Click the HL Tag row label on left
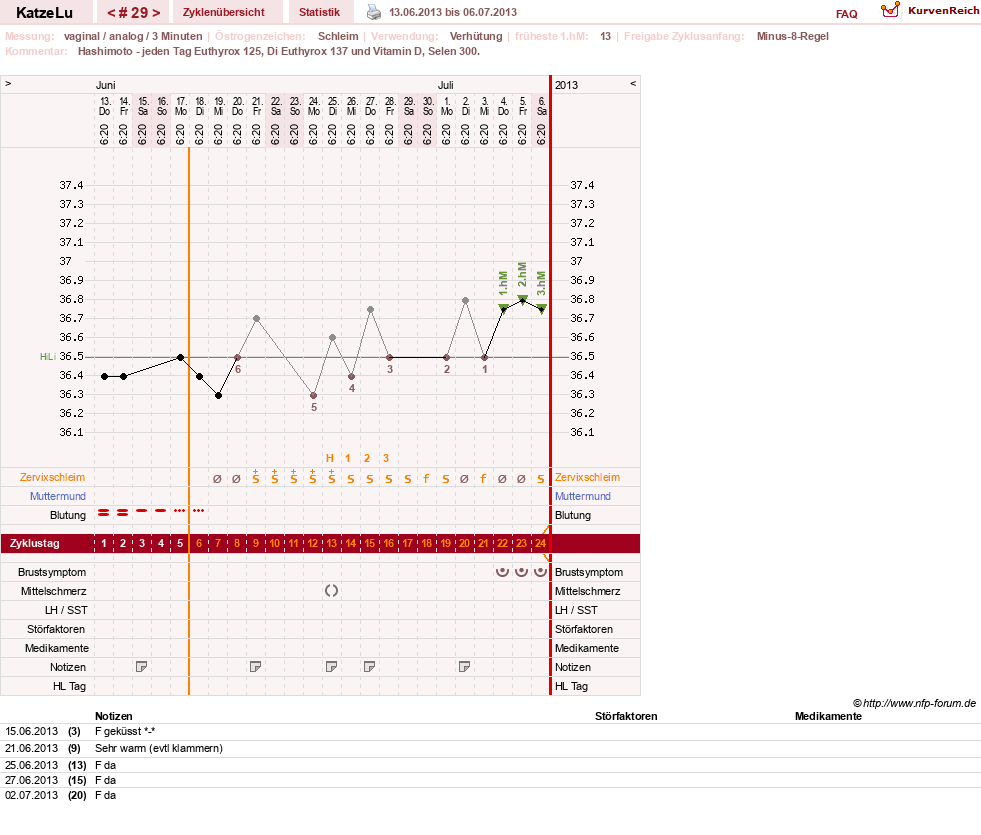 tap(69, 686)
